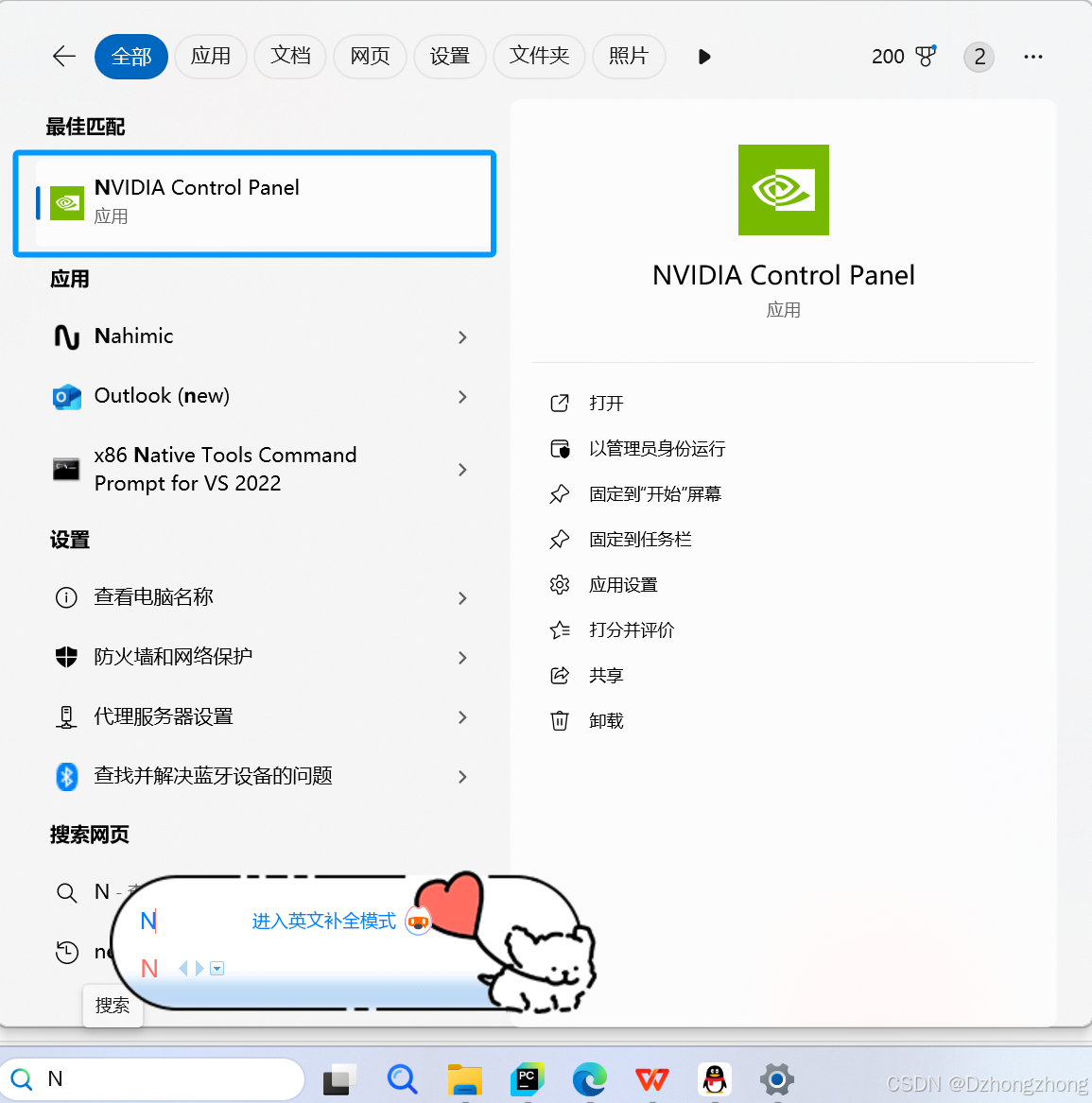Image resolution: width=1092 pixels, height=1103 pixels.
Task: Open NVIDIA Control Panel best match
Action: tap(254, 203)
